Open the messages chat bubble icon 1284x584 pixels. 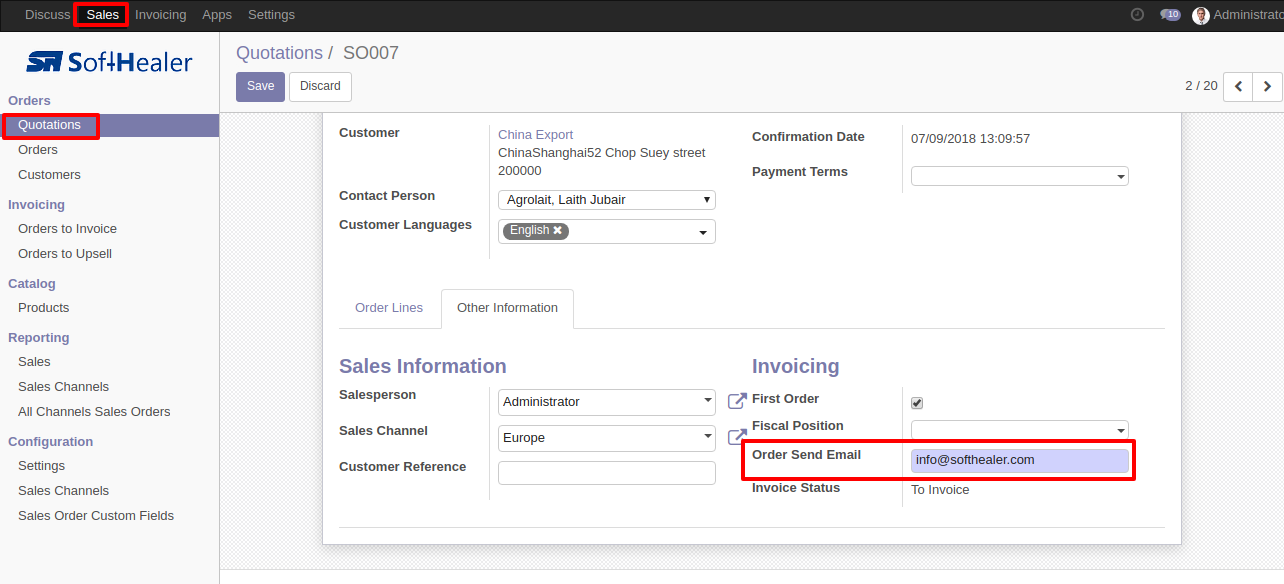1169,15
